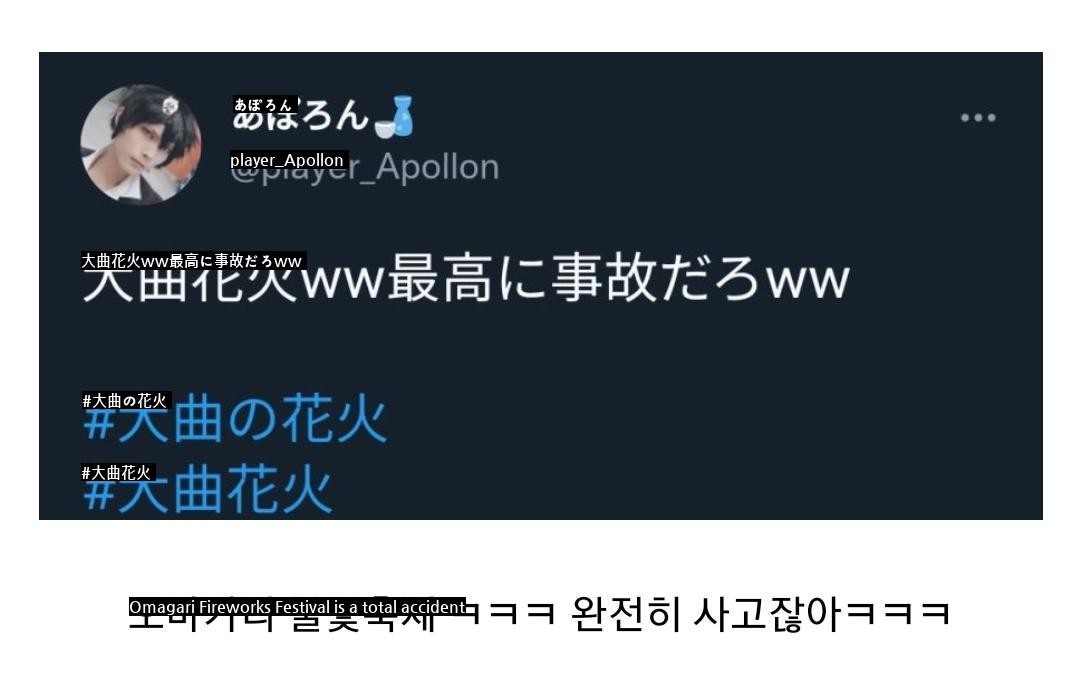The image size is (1080, 679).
Task: Click the flower hair ornament in the avatar
Action: (170, 106)
